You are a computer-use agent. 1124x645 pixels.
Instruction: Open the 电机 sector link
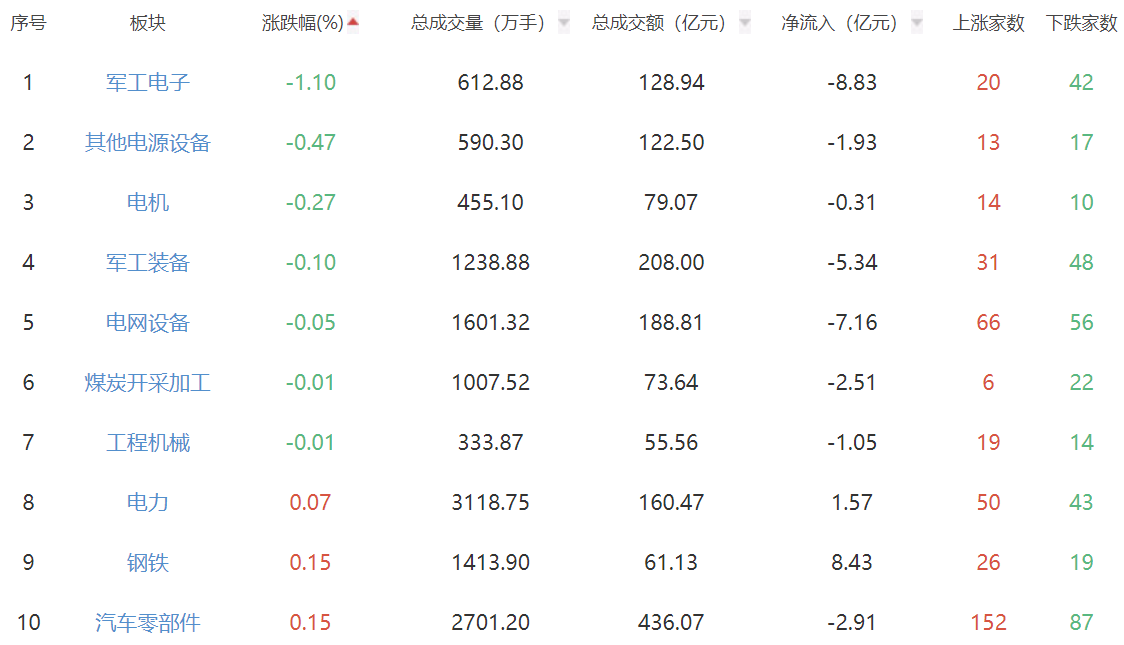click(x=148, y=203)
